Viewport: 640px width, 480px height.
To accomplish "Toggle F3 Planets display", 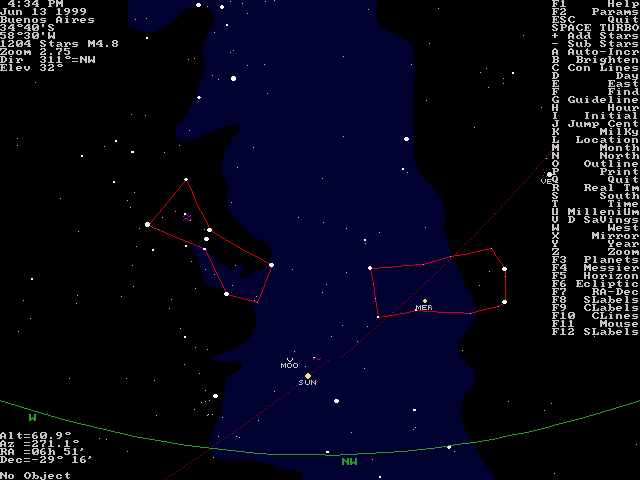I will pos(596,260).
